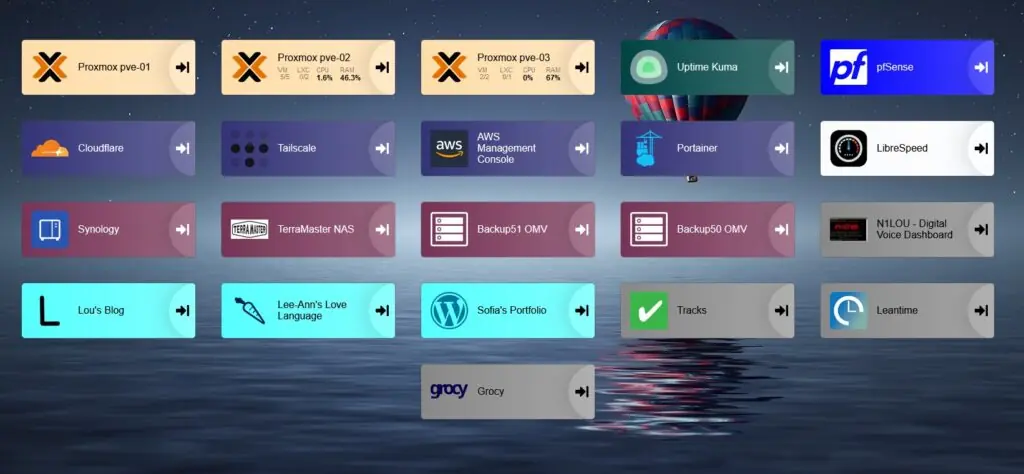
Task: Click the Backup51 OMV server icon
Action: point(449,229)
